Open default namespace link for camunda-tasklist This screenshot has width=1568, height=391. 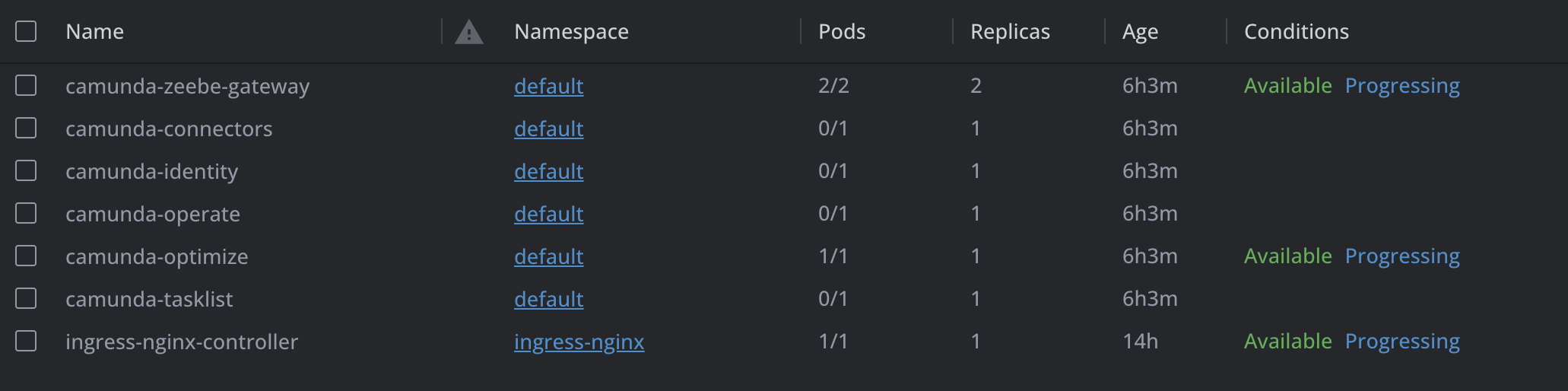tap(549, 299)
